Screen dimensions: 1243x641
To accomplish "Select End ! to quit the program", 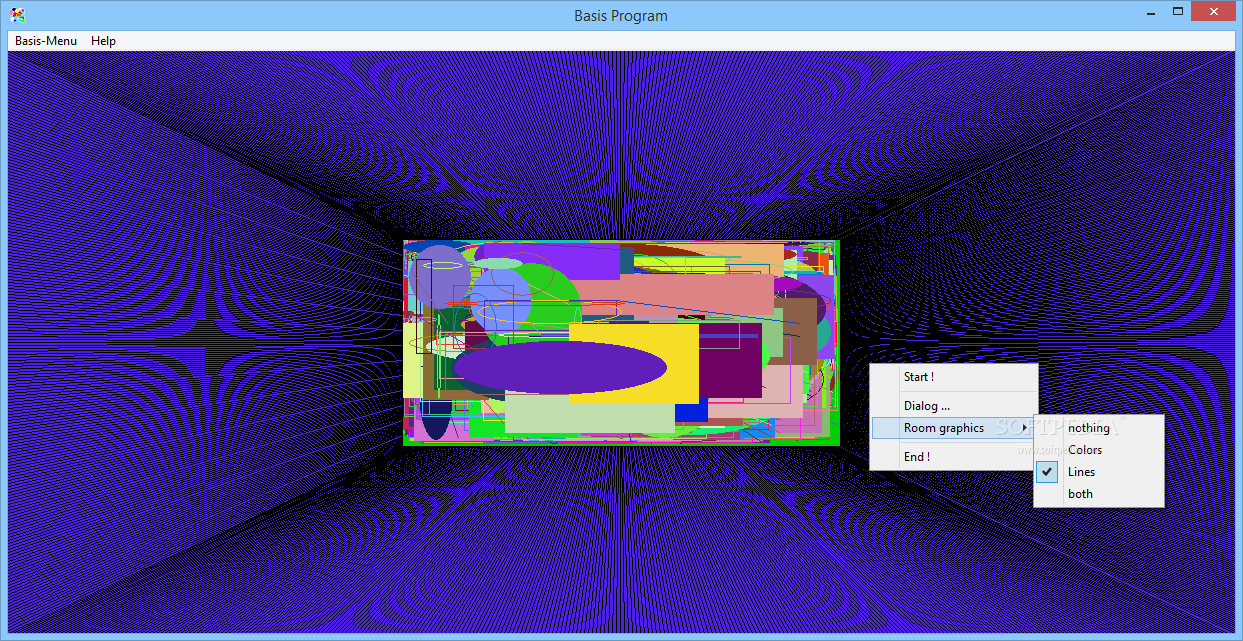I will 953,456.
